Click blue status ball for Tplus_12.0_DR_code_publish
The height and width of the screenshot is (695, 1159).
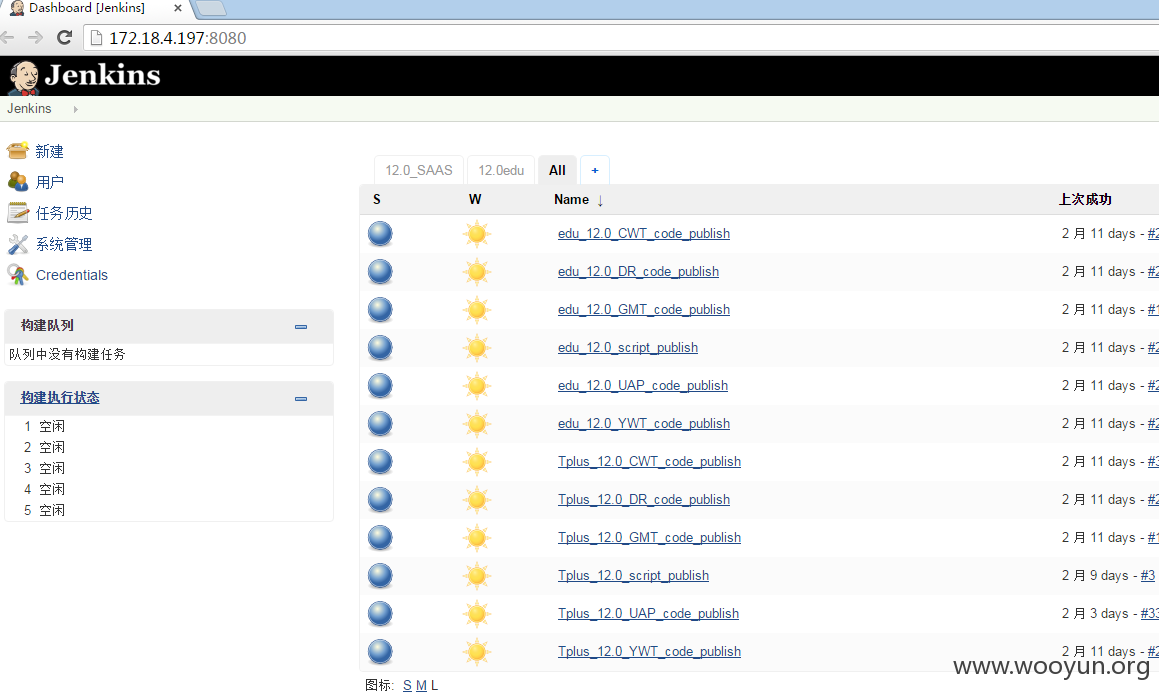[x=380, y=500]
